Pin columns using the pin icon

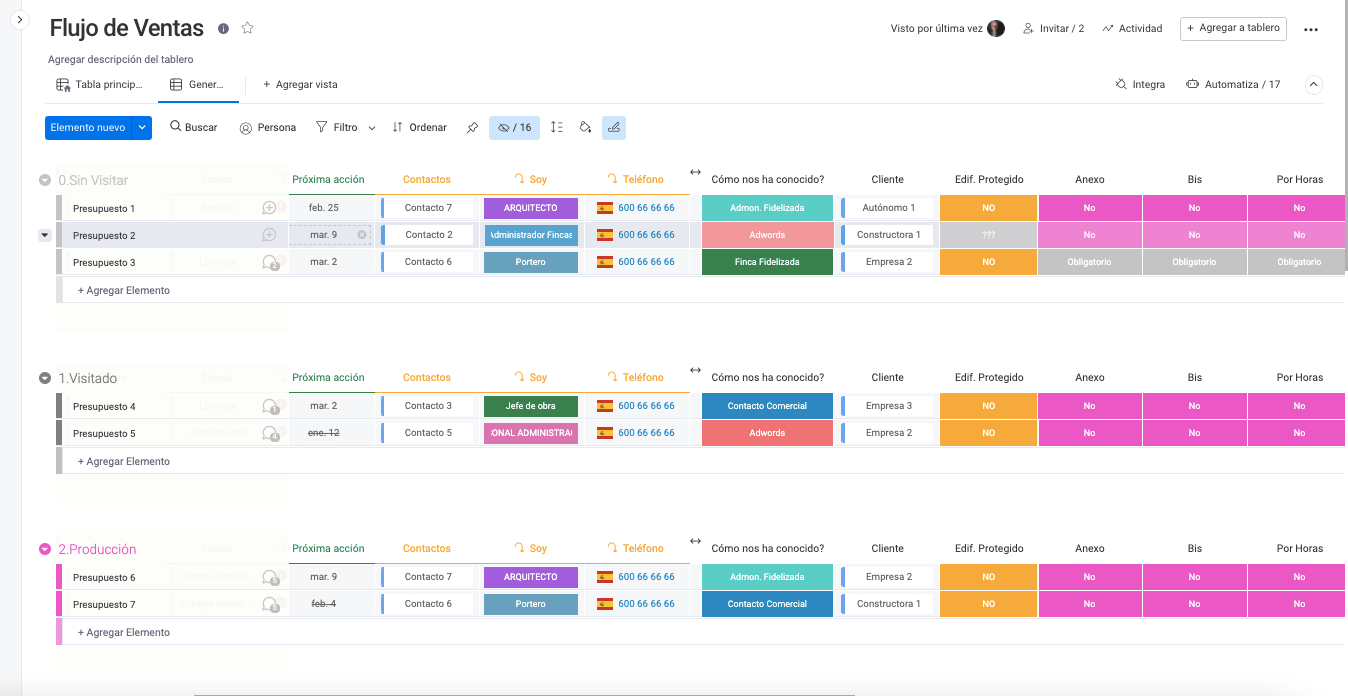472,128
